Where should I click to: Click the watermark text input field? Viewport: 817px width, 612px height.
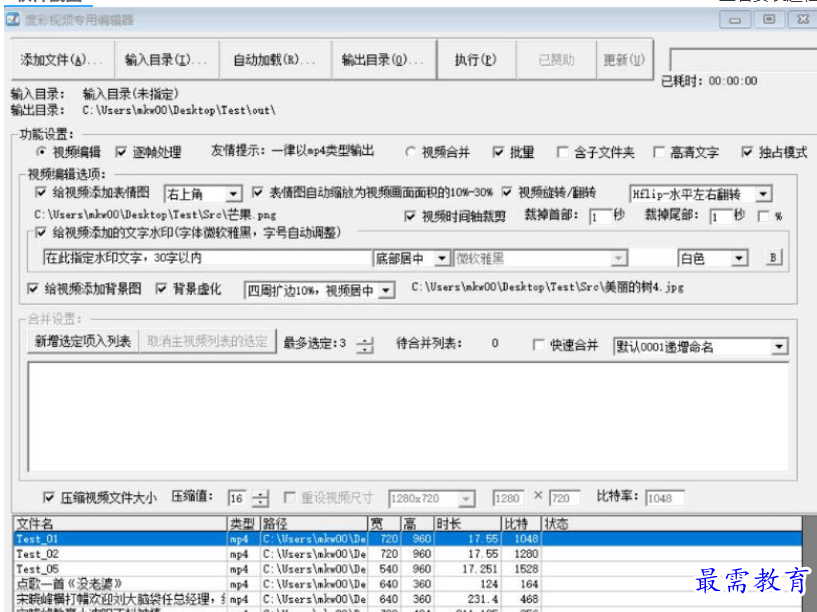[x=207, y=258]
